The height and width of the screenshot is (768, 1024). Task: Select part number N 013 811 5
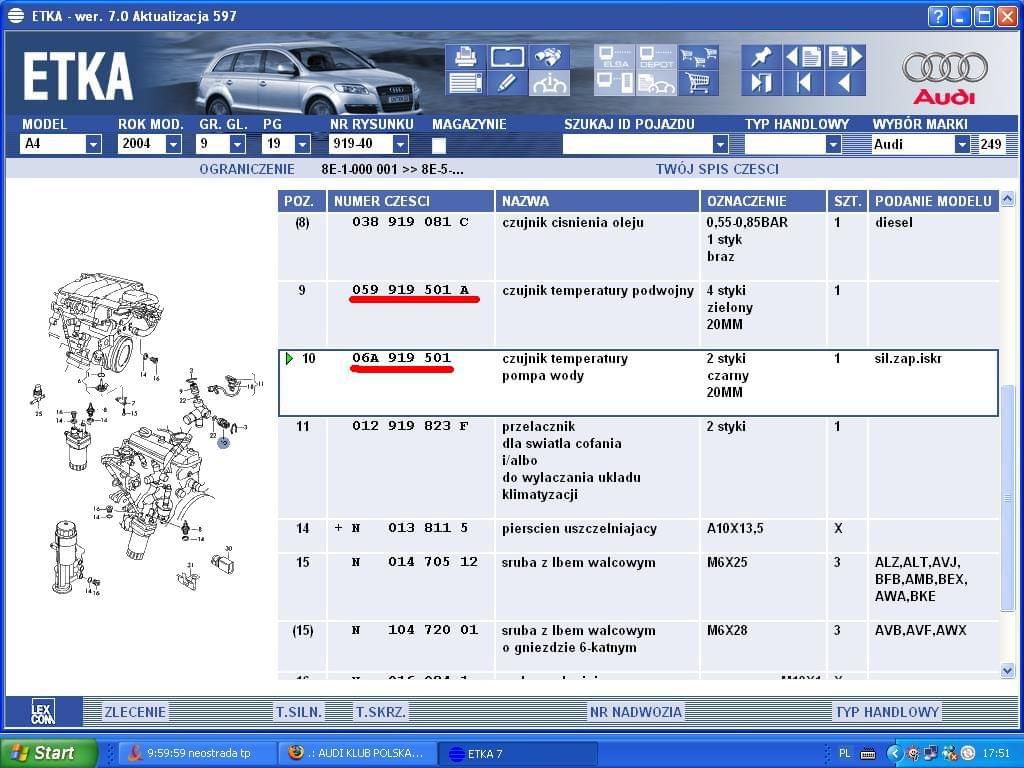pyautogui.click(x=410, y=528)
